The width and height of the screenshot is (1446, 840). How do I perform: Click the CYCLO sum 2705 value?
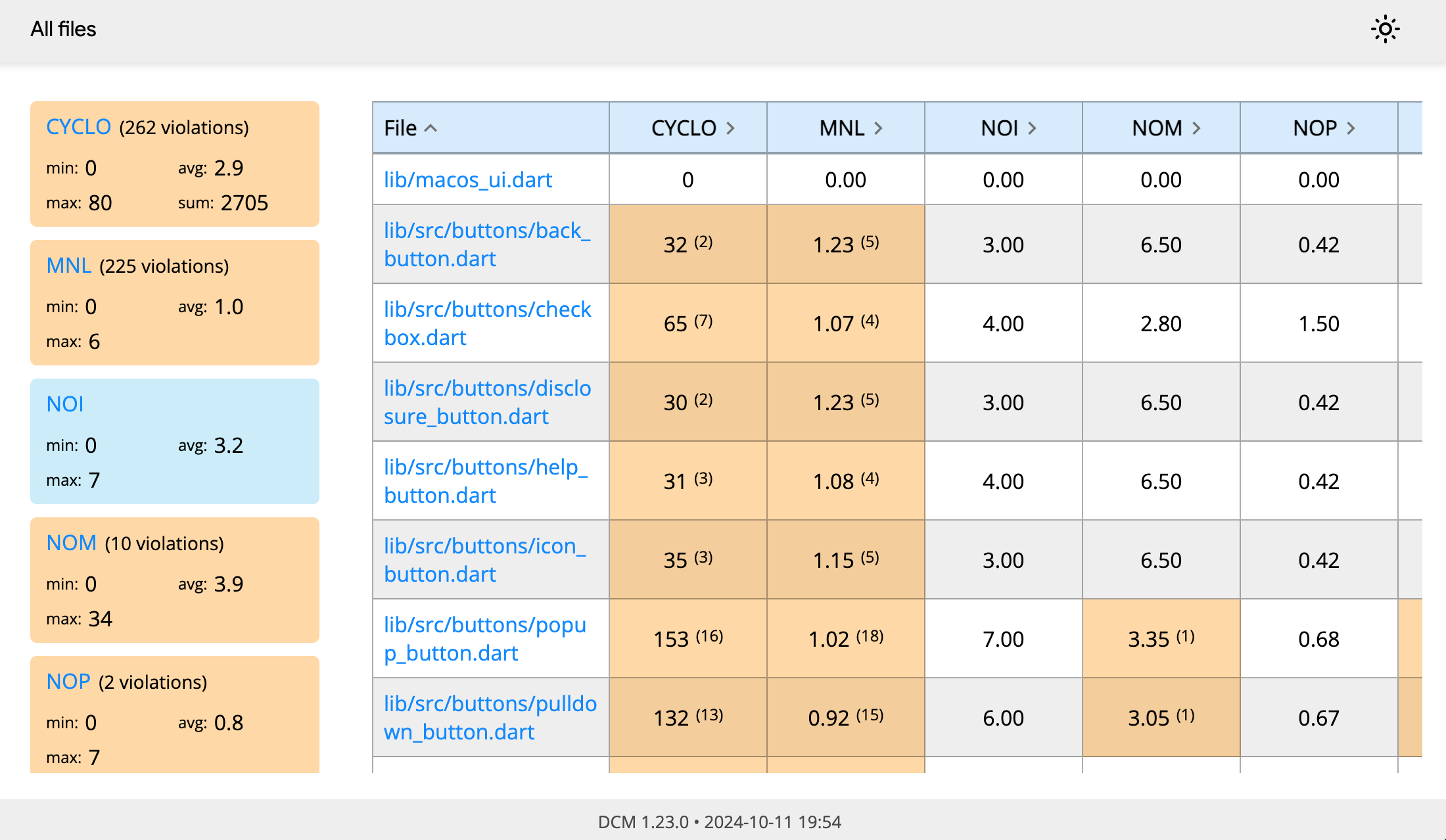(x=245, y=202)
